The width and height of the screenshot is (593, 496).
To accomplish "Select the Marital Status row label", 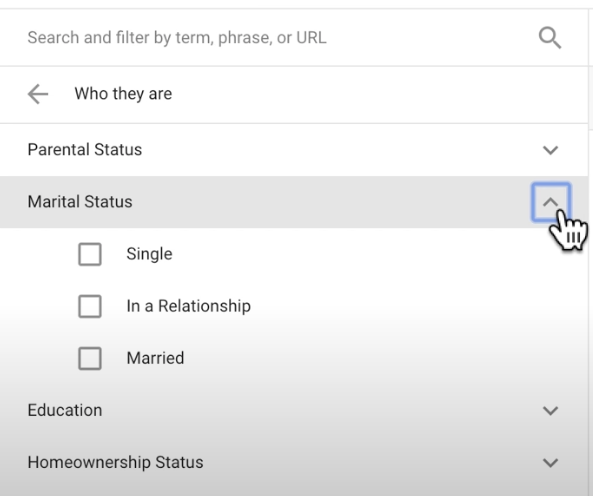I will click(x=80, y=202).
